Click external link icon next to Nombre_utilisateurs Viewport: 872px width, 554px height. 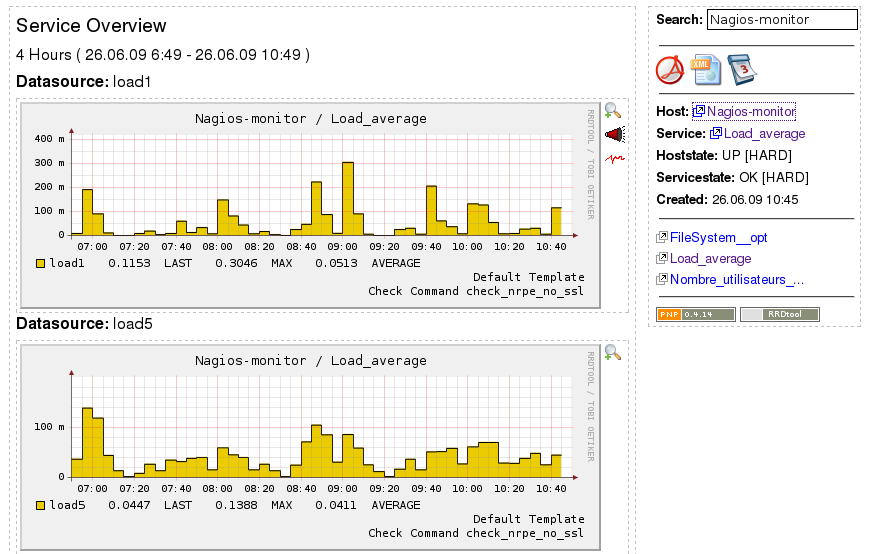pyautogui.click(x=662, y=279)
